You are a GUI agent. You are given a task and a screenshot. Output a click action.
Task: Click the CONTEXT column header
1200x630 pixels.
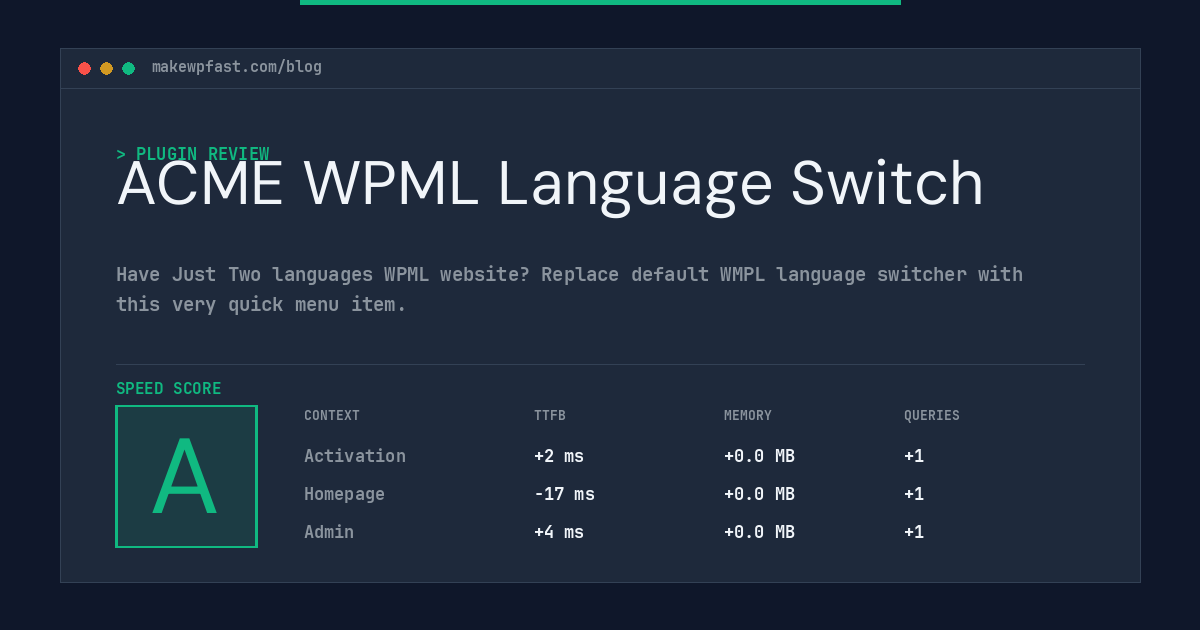(x=332, y=416)
